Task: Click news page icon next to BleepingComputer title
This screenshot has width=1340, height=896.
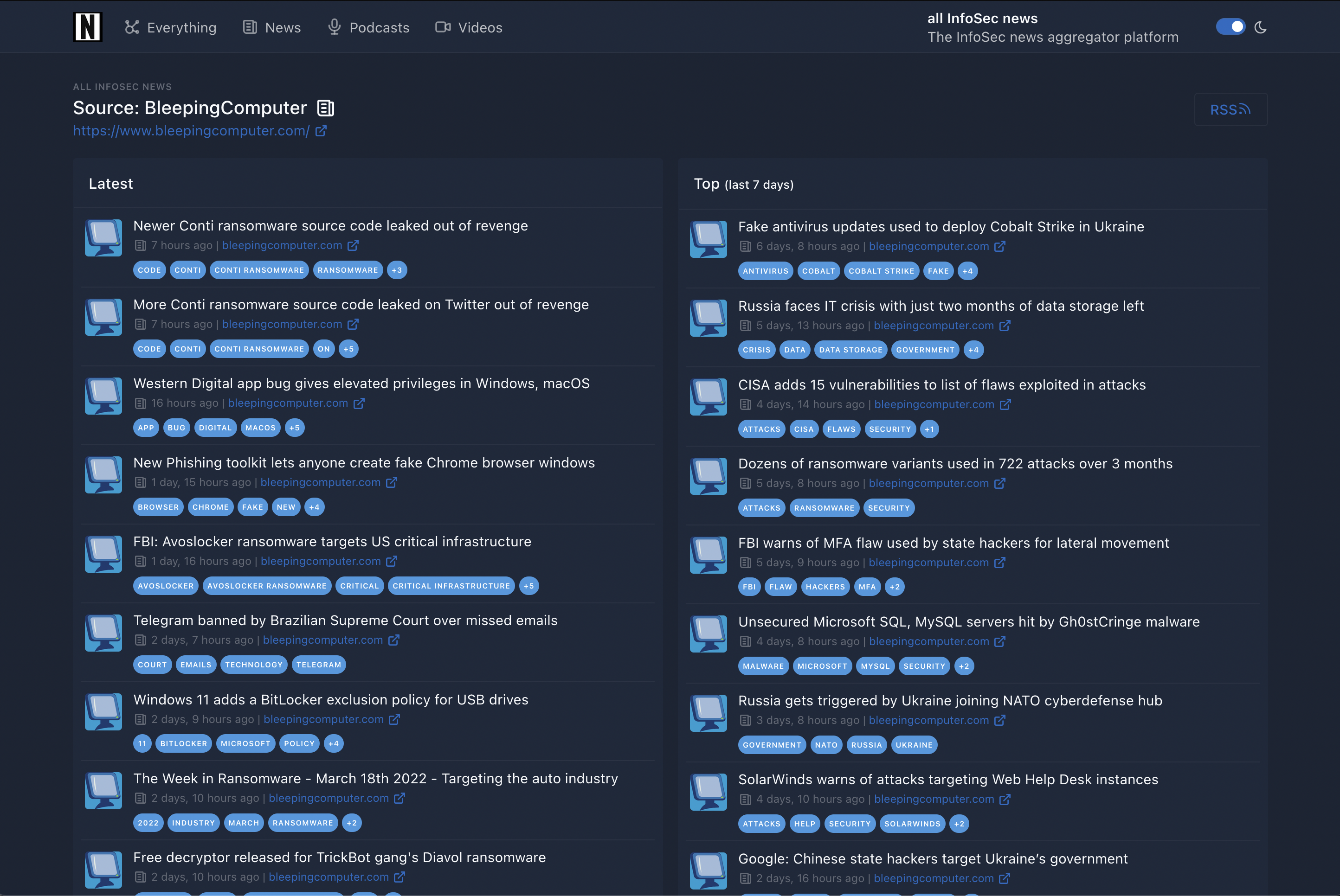Action: pyautogui.click(x=326, y=108)
